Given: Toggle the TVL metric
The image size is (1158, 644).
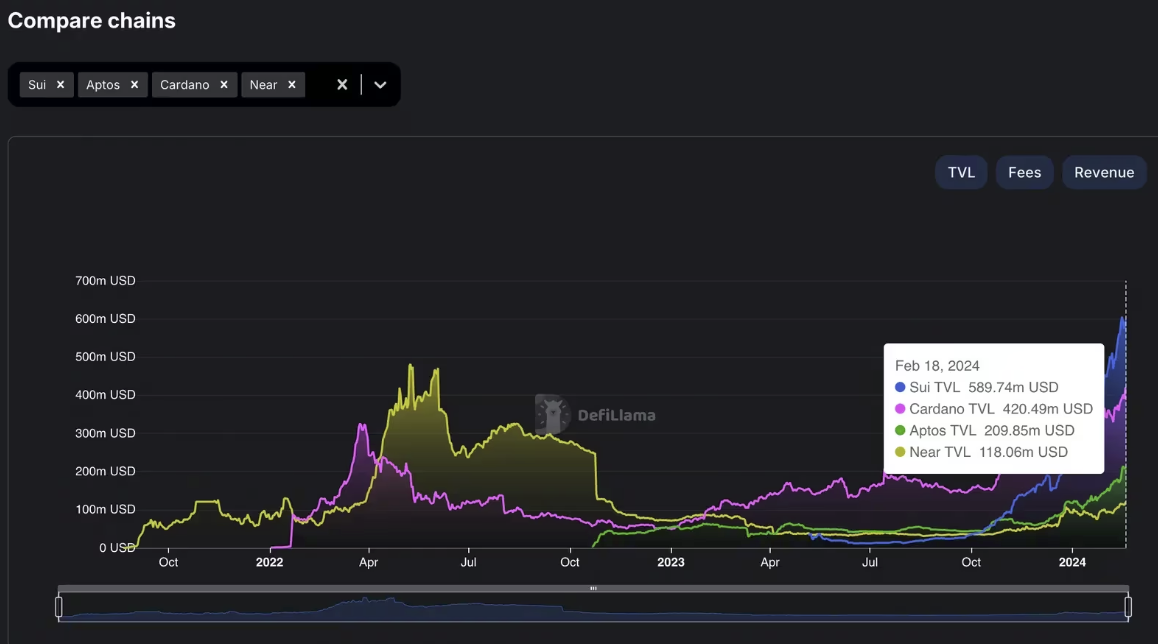Looking at the screenshot, I should coord(960,172).
